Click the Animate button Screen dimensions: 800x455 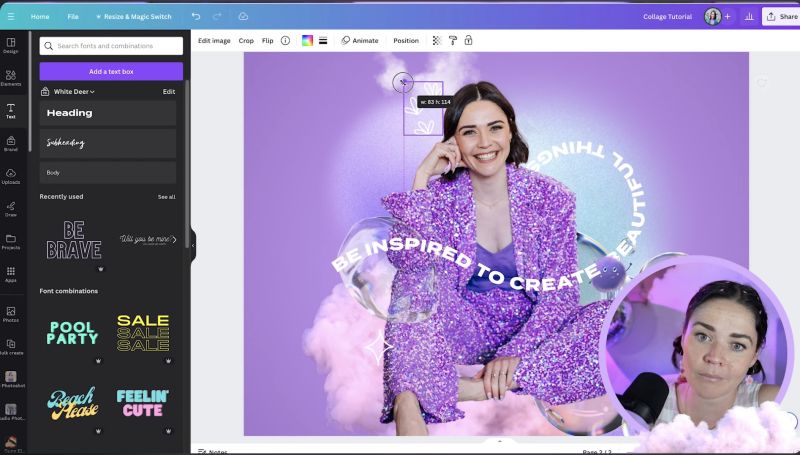pyautogui.click(x=360, y=40)
